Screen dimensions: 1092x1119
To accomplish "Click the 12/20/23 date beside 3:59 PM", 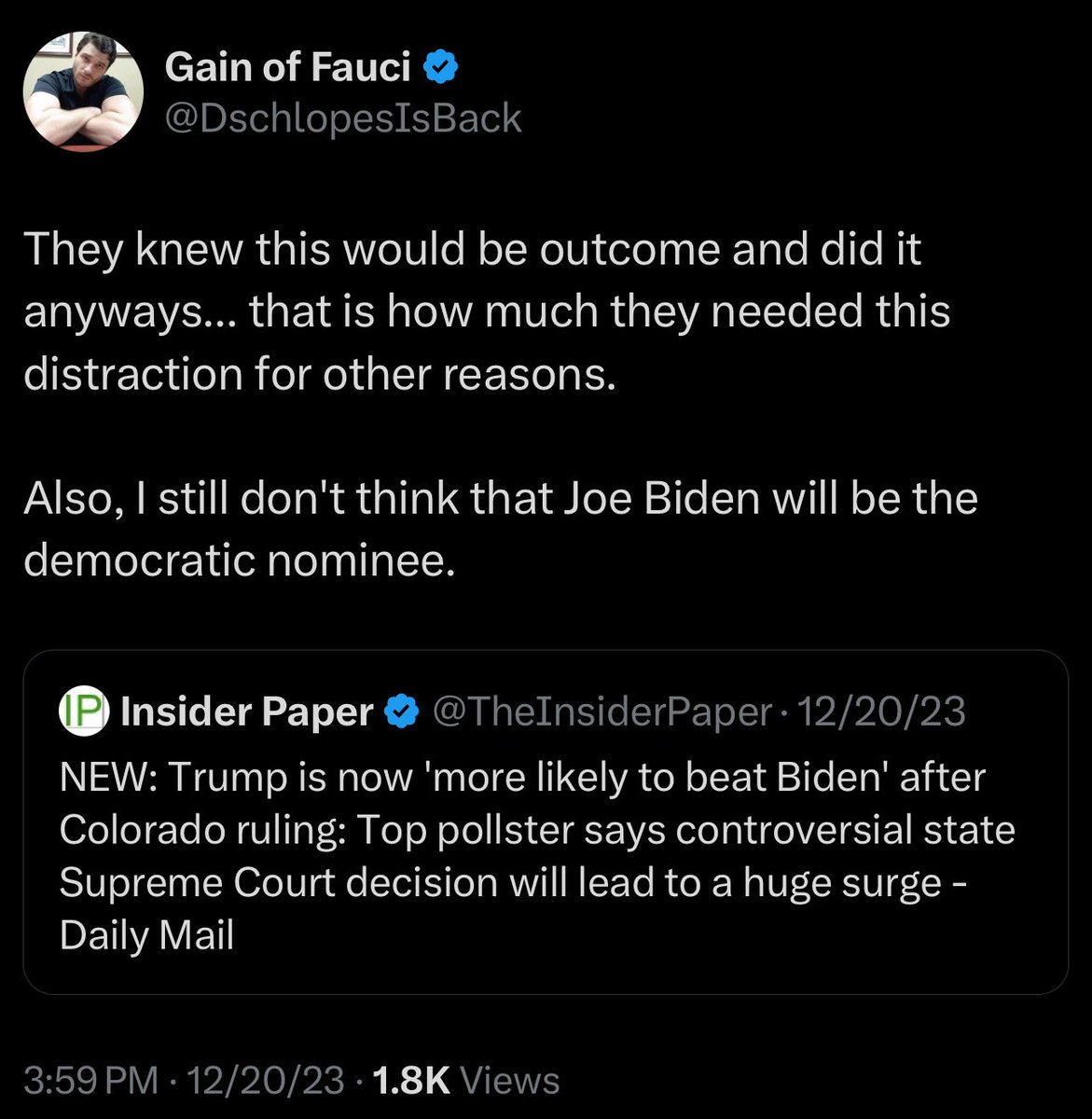I will (266, 1081).
